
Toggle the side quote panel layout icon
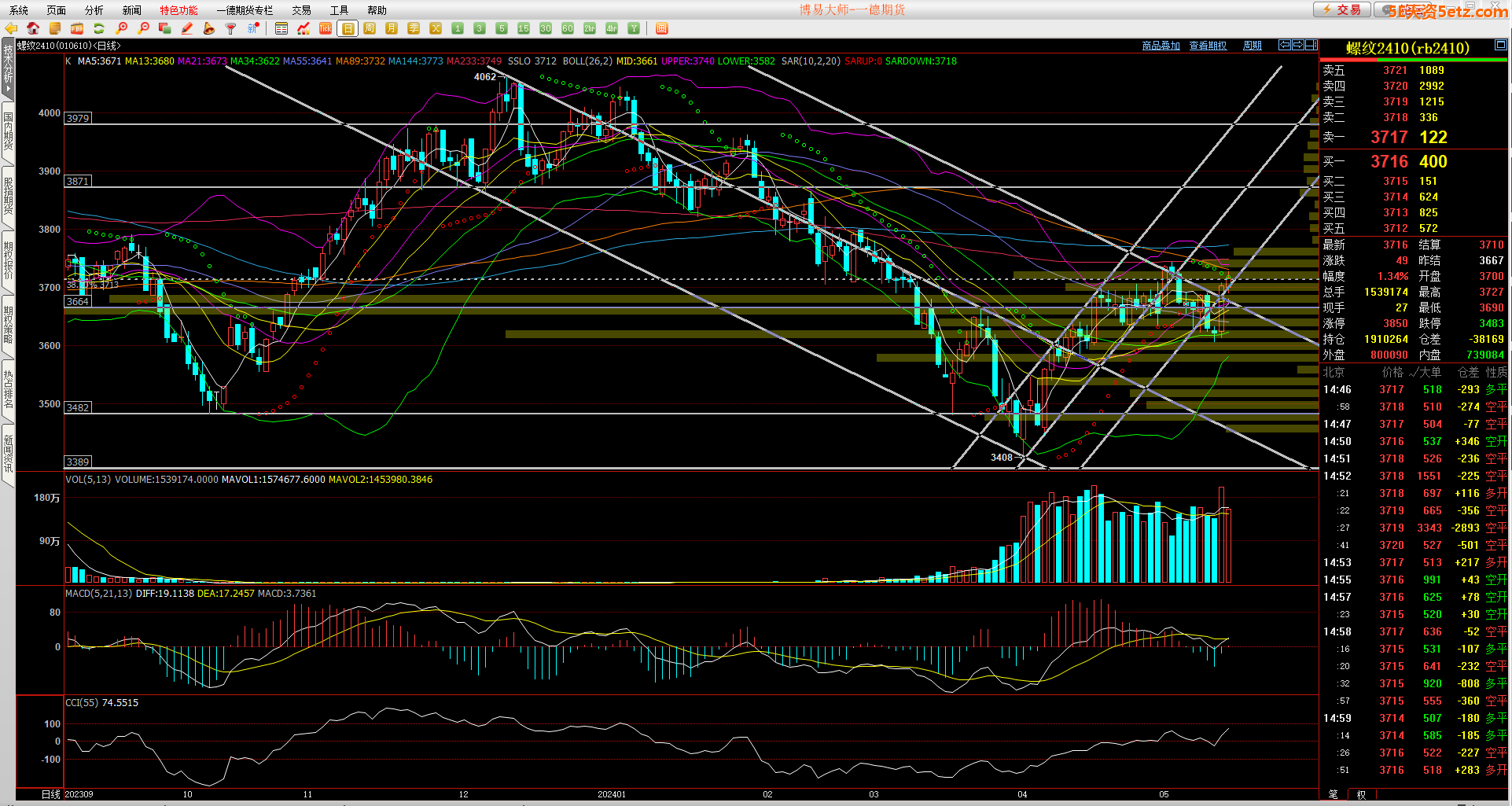[x=1312, y=45]
